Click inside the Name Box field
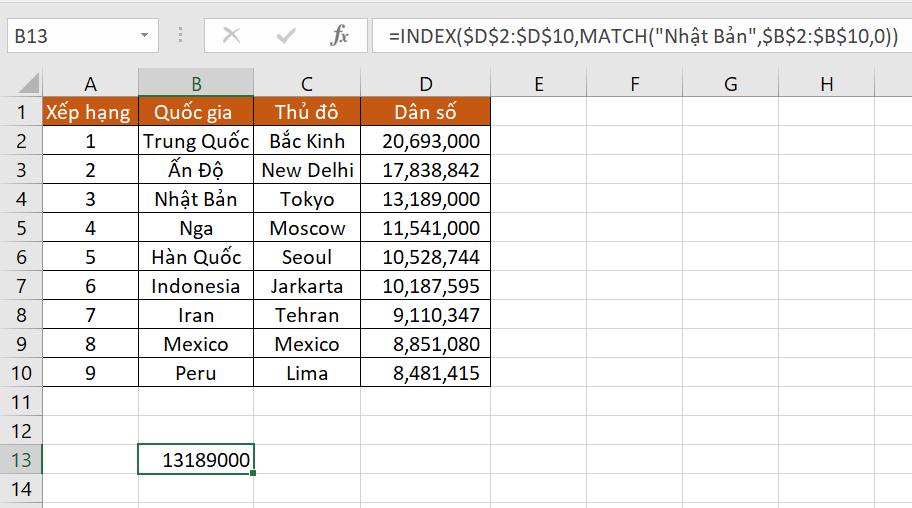 click(70, 36)
